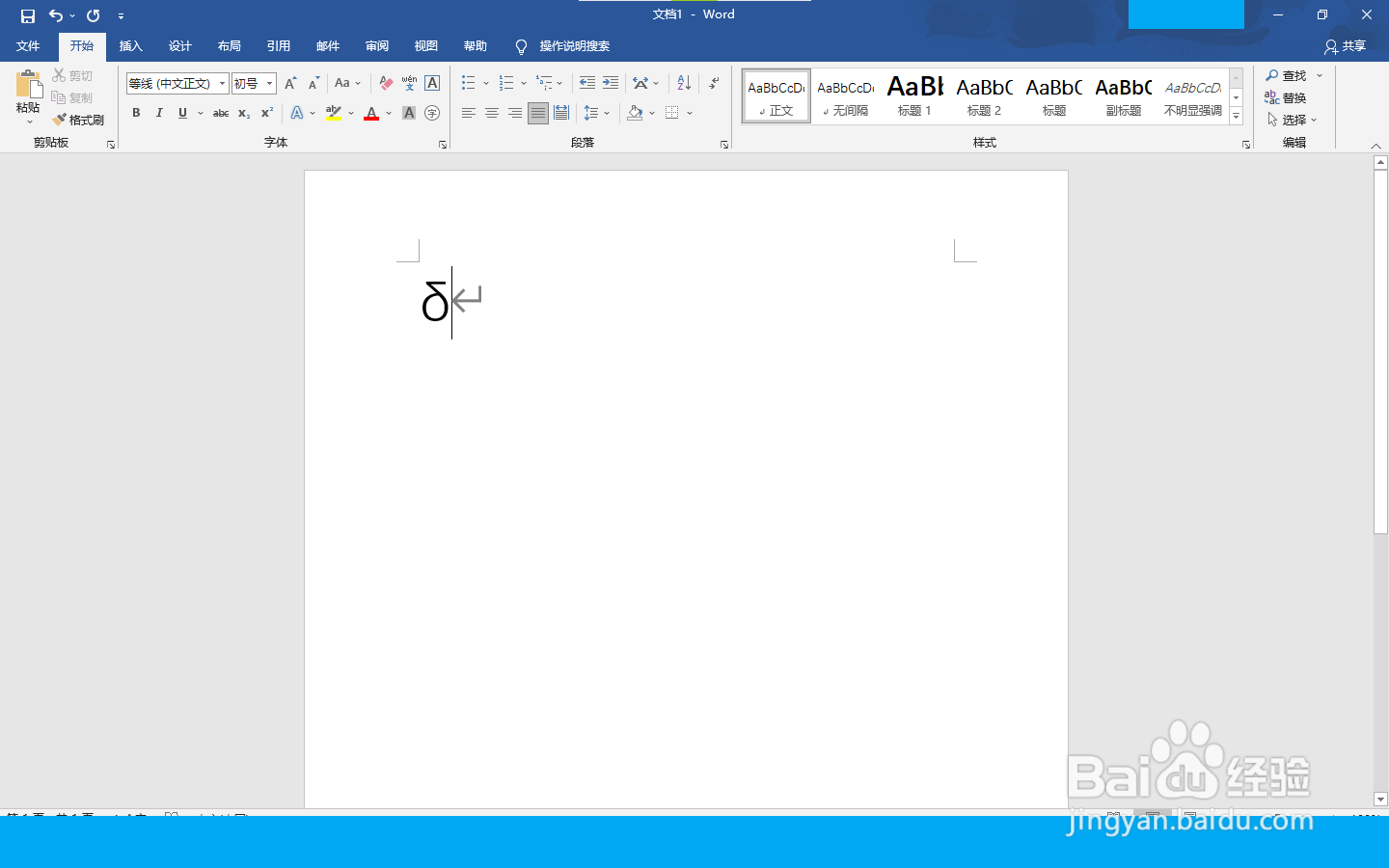Click Replace (替换) in editing group

point(1286,97)
